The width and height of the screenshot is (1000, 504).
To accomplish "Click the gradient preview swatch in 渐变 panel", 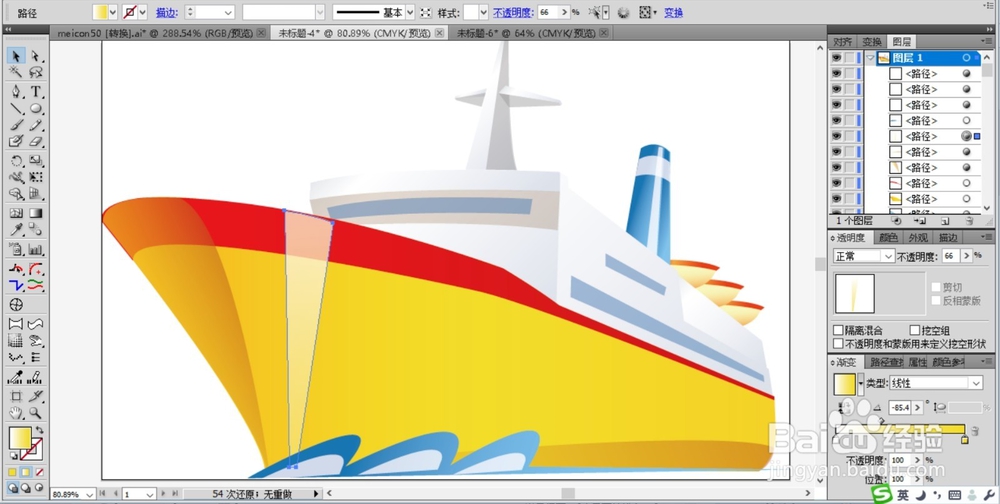I will coord(844,384).
